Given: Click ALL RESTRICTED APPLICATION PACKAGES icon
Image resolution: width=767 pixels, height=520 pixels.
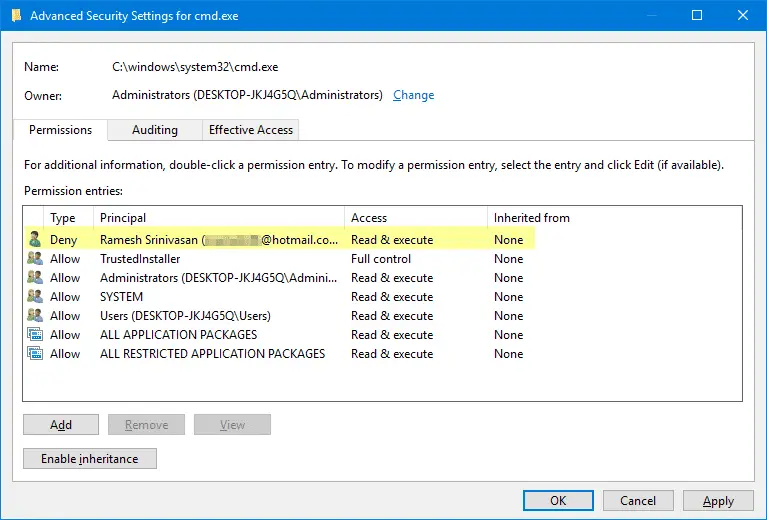Looking at the screenshot, I should coord(35,354).
